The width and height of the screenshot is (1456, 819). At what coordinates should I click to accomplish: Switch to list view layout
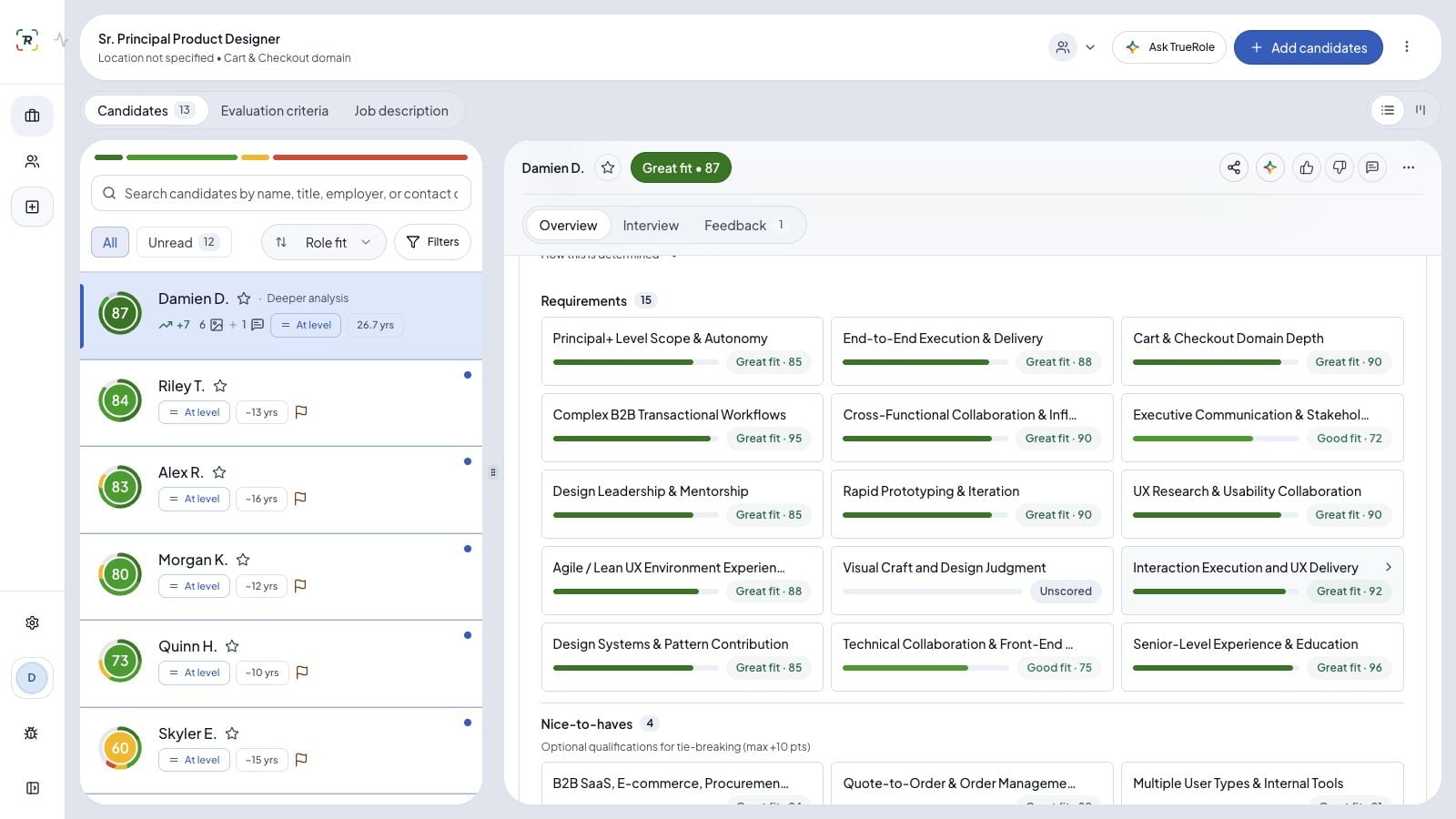tap(1388, 110)
